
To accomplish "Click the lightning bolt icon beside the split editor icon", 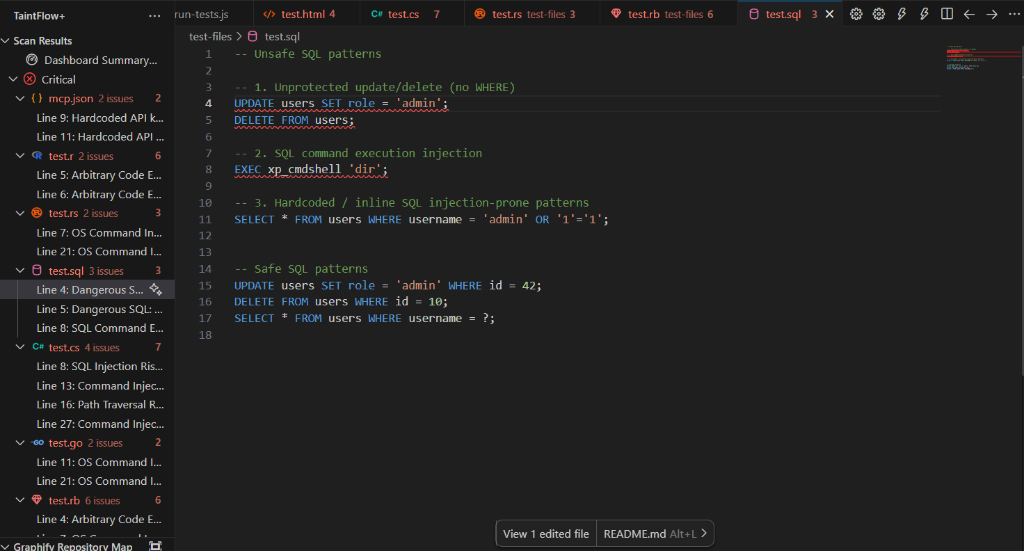I will [924, 14].
